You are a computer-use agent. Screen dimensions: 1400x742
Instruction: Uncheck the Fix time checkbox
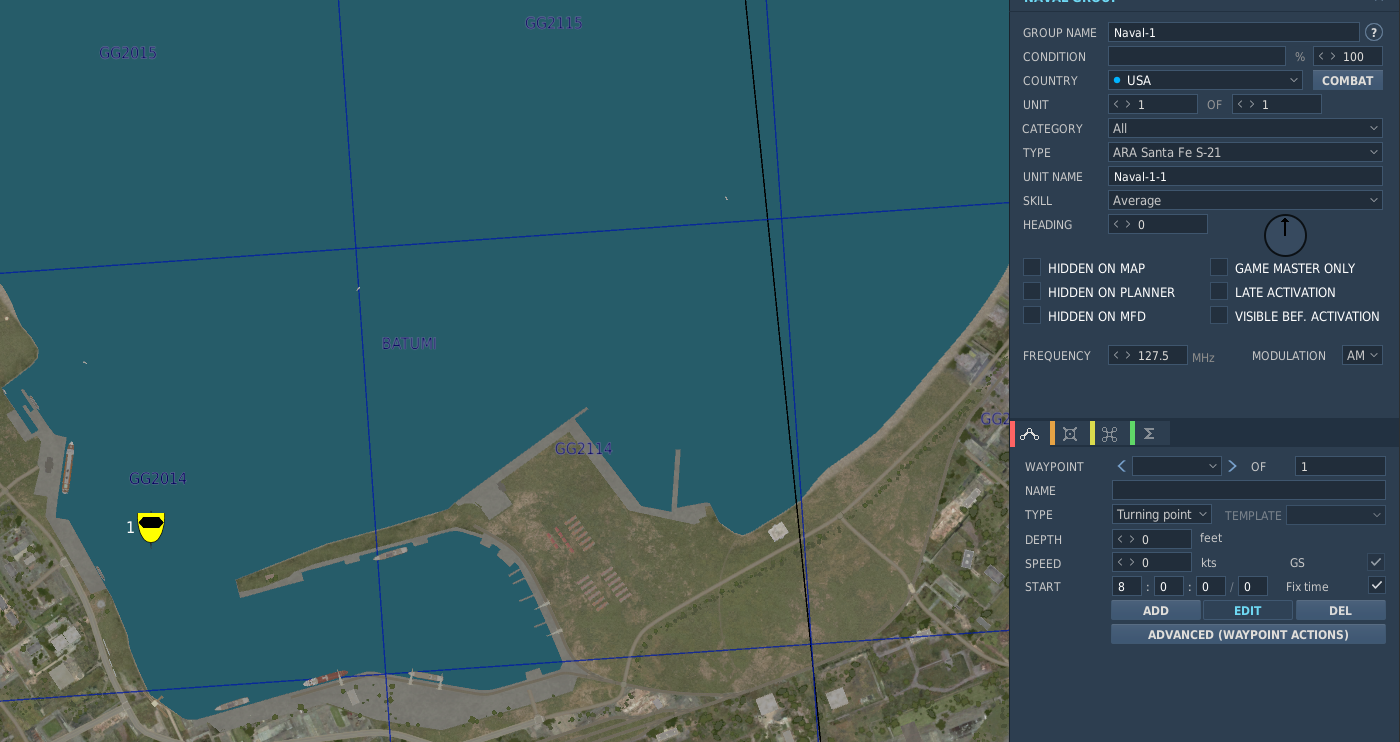[x=1377, y=585]
